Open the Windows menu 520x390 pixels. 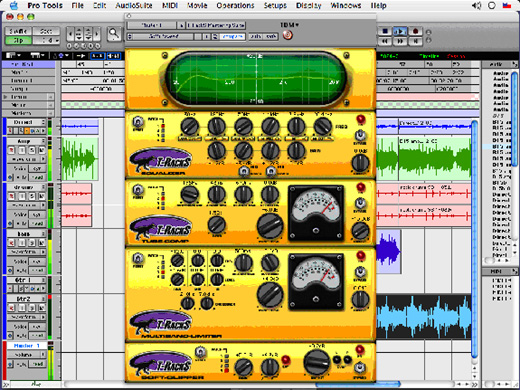tap(346, 5)
